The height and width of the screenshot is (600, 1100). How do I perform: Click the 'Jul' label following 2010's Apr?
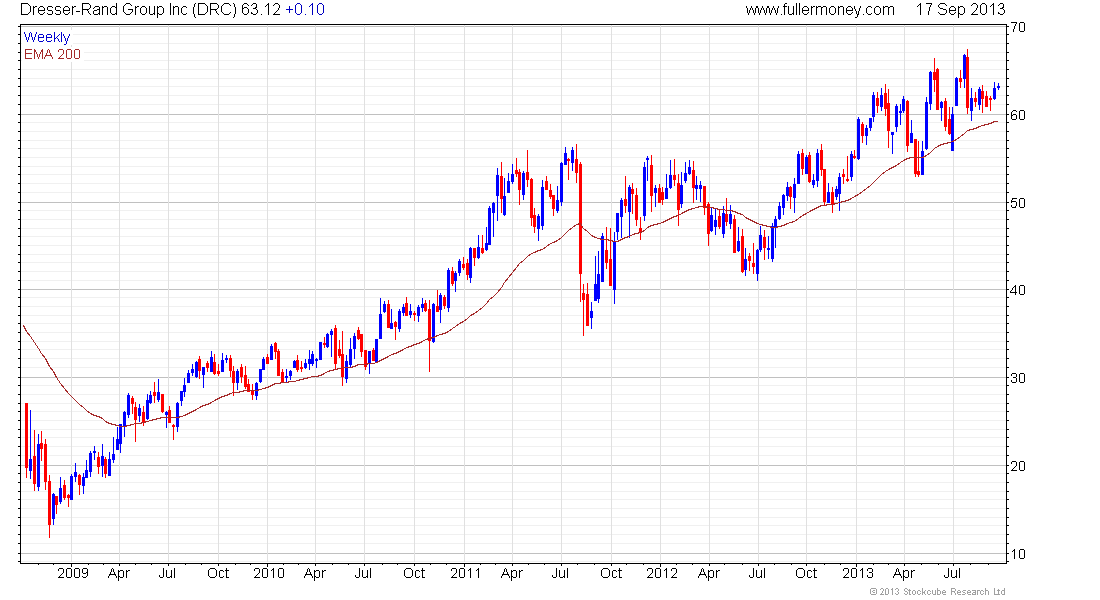[363, 573]
